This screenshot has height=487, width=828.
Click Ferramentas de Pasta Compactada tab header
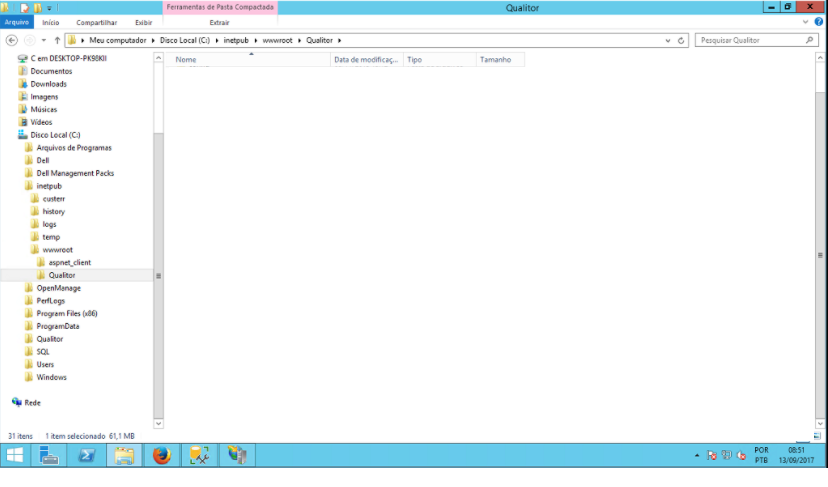[220, 7]
